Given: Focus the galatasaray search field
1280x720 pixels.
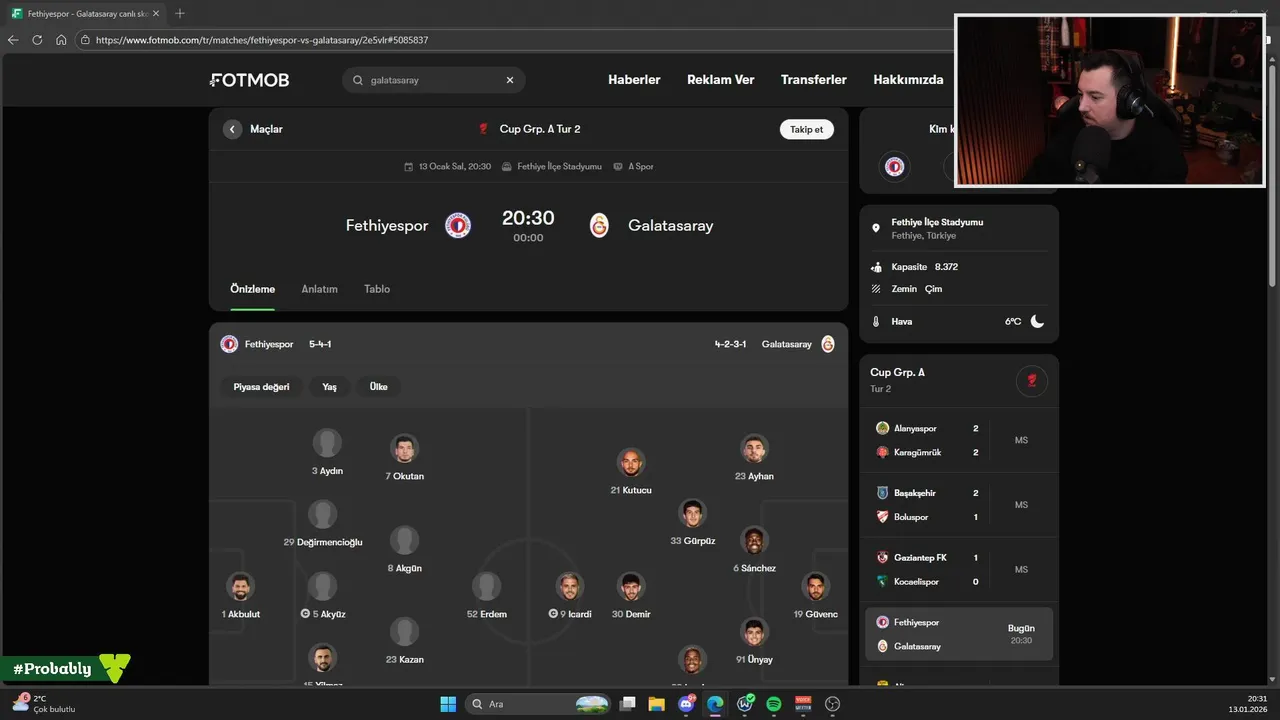Looking at the screenshot, I should pos(433,80).
